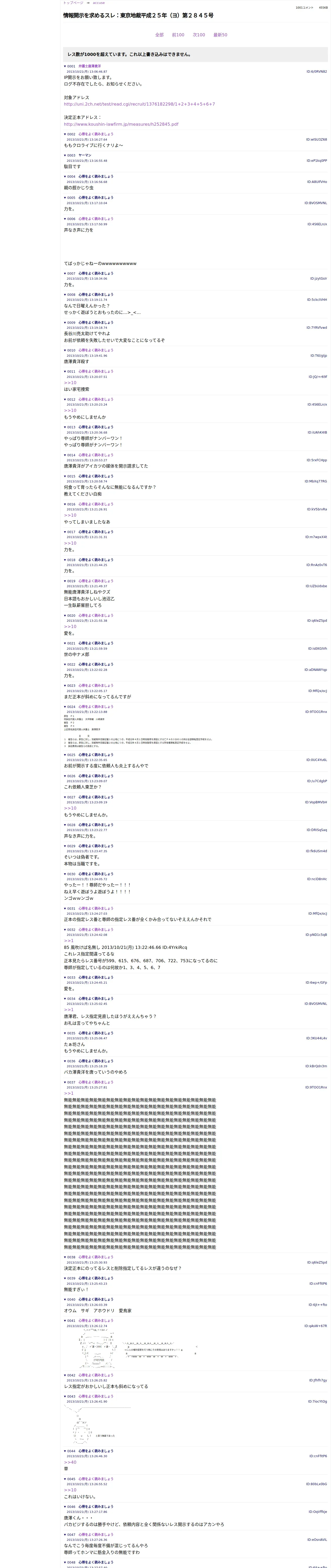The width and height of the screenshot is (336, 1568).
Task: Click post 0040 text オウム サギ アホウドリ 愛鳥家
Action: click(98, 1311)
